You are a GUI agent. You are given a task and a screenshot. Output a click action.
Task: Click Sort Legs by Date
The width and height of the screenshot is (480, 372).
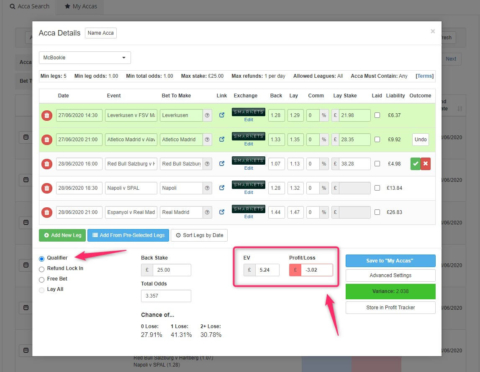click(199, 235)
